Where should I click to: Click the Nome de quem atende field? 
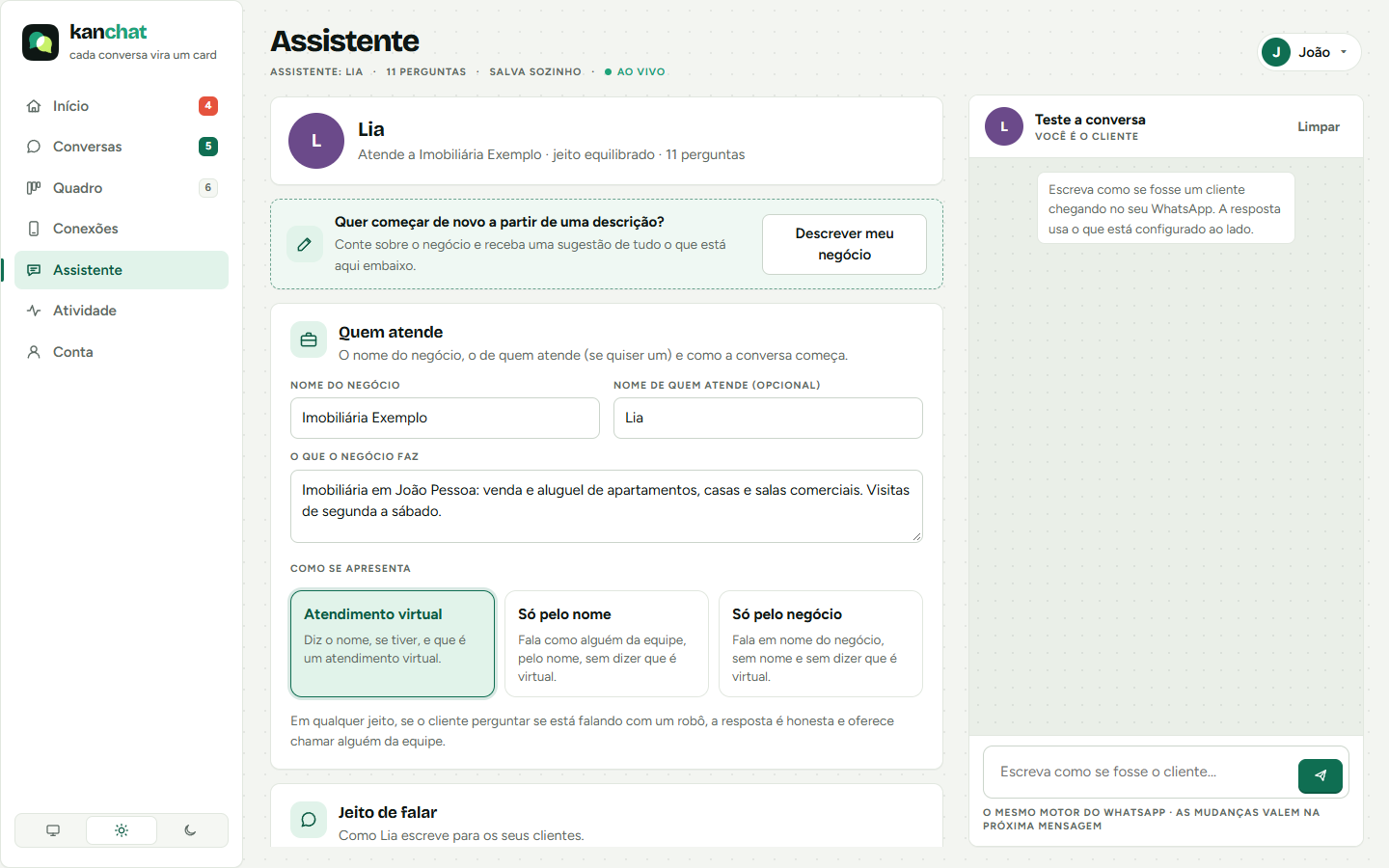tap(768, 418)
